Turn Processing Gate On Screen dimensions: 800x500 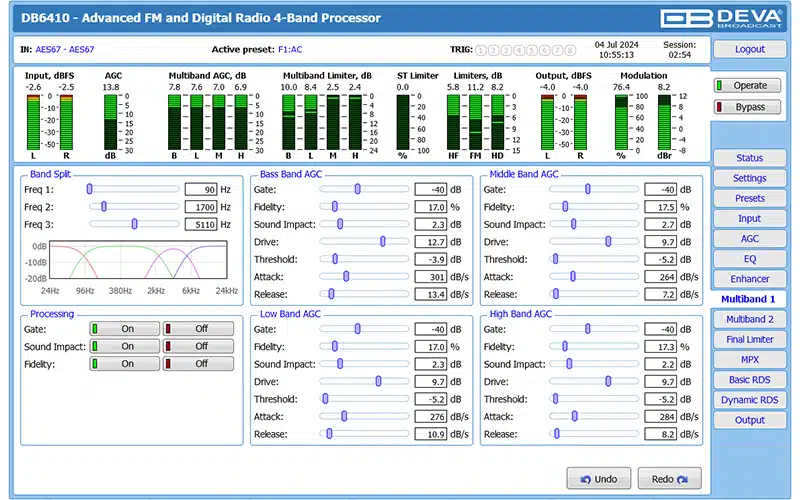[x=125, y=329]
